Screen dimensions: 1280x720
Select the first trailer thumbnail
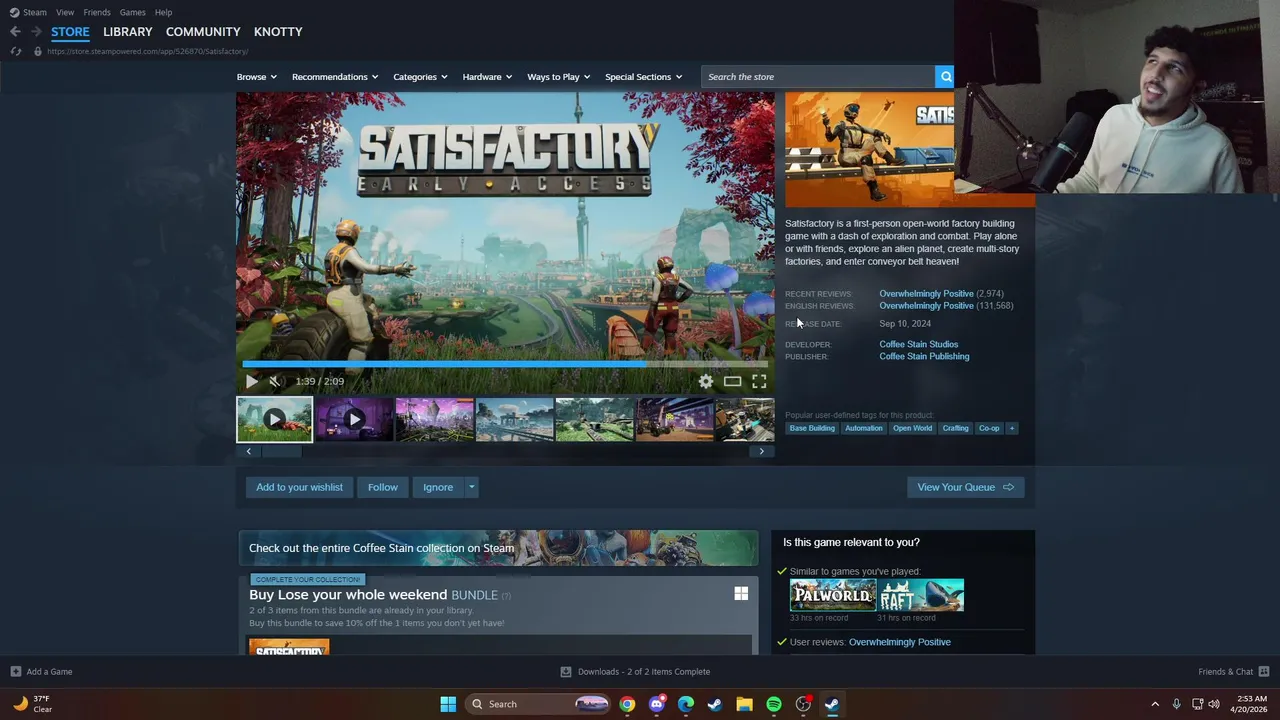pos(274,420)
